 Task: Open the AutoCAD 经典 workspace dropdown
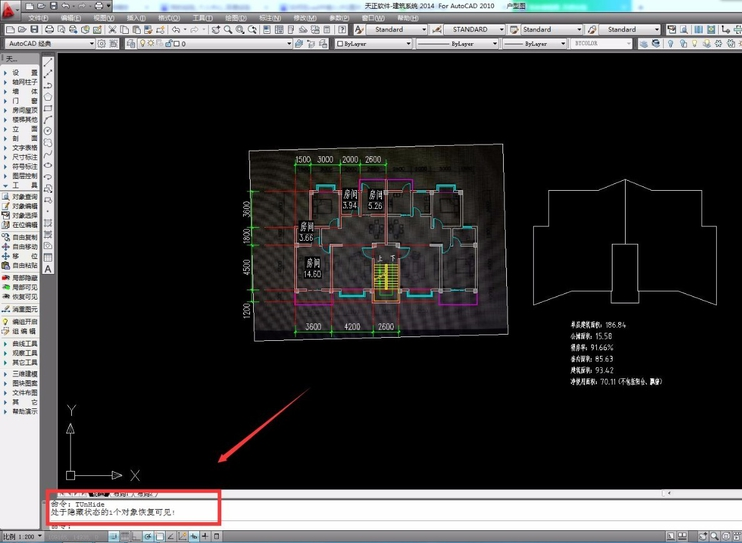point(50,44)
